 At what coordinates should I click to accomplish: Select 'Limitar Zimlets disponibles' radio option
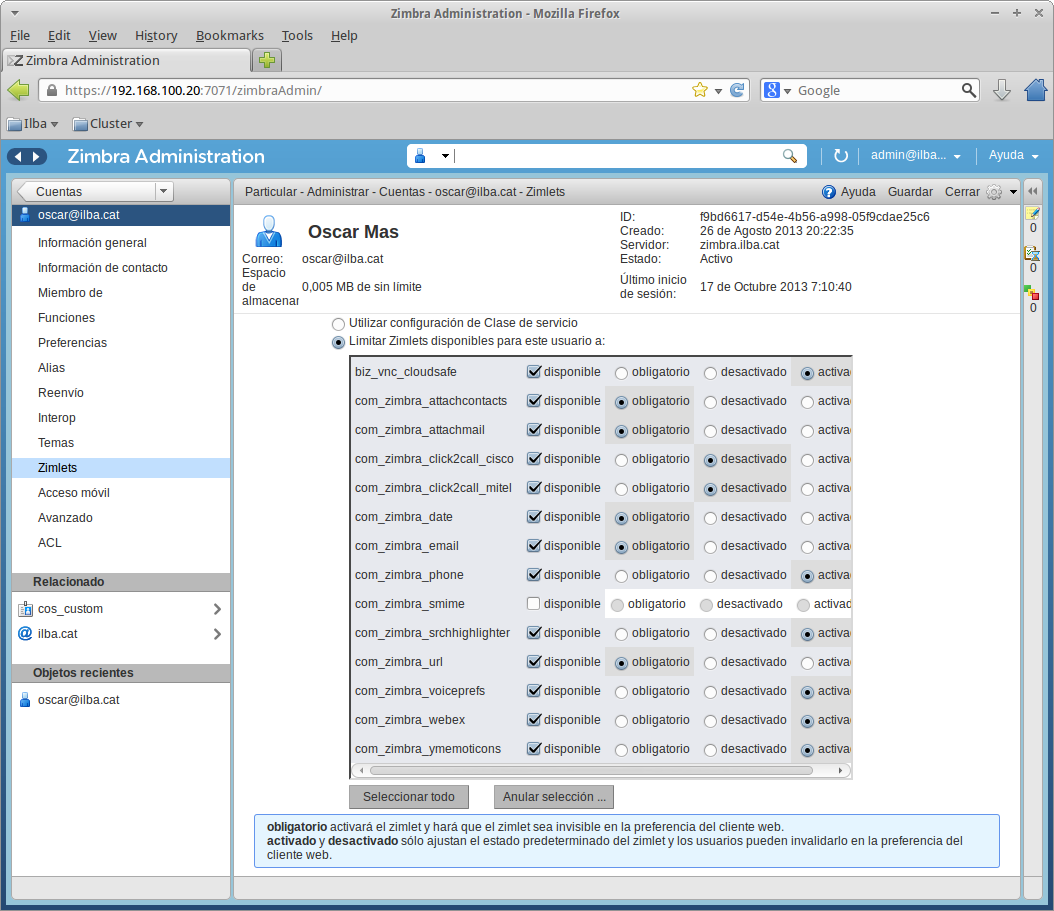(338, 342)
